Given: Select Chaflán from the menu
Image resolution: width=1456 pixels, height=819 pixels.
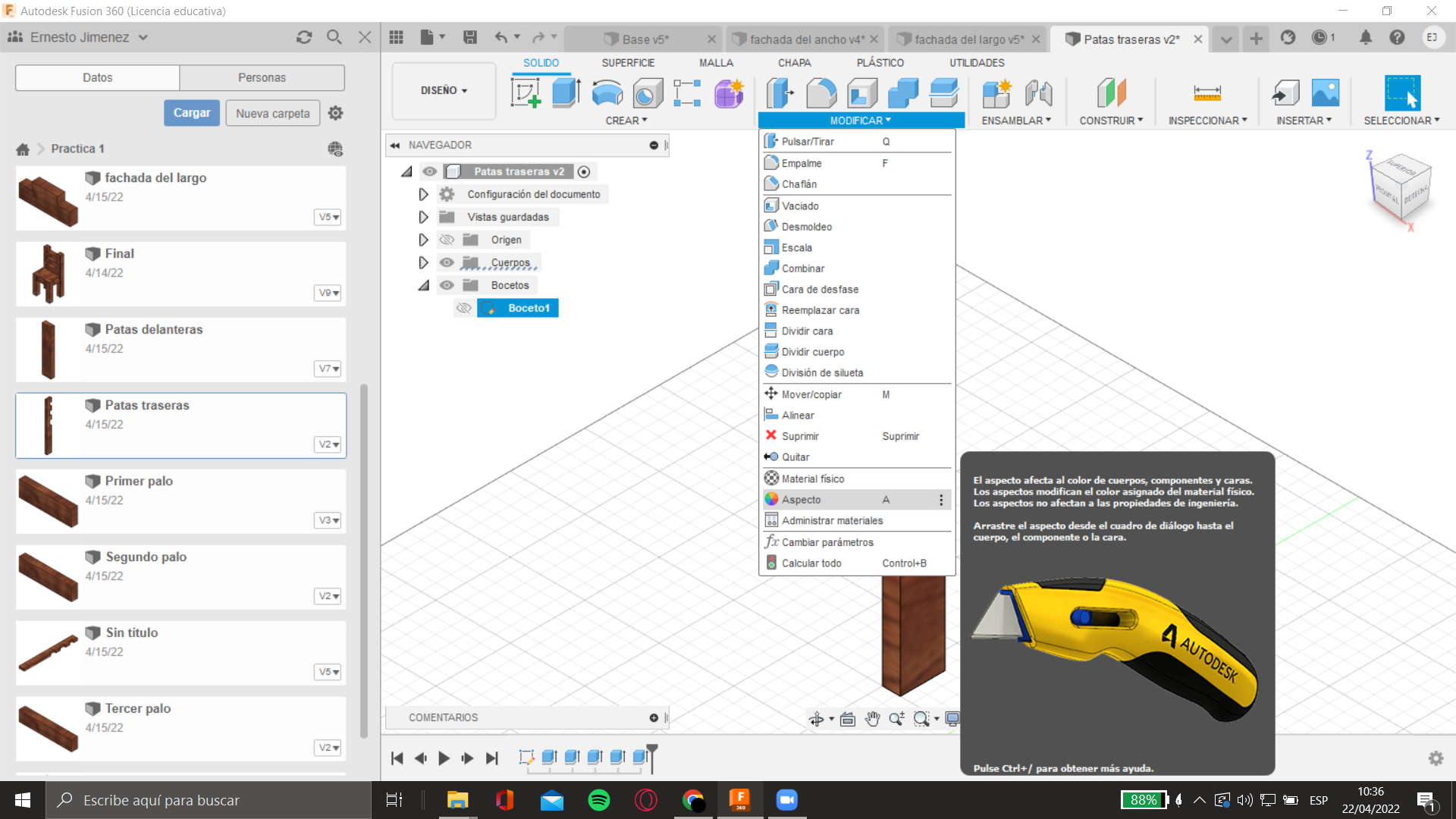Looking at the screenshot, I should (856, 184).
